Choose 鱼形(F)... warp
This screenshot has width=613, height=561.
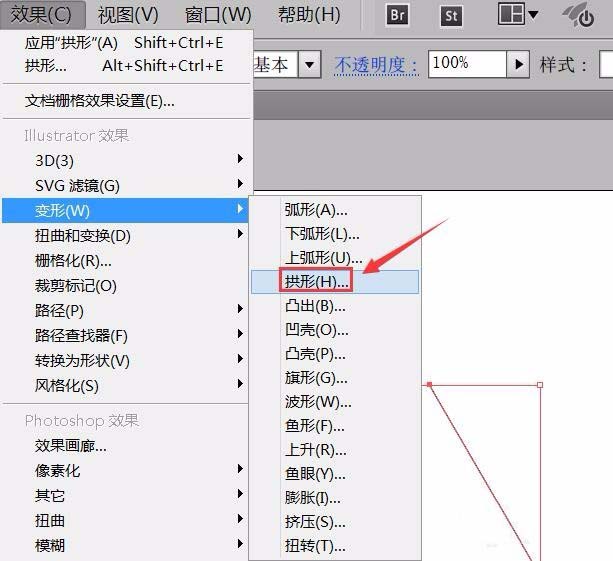[x=335, y=425]
